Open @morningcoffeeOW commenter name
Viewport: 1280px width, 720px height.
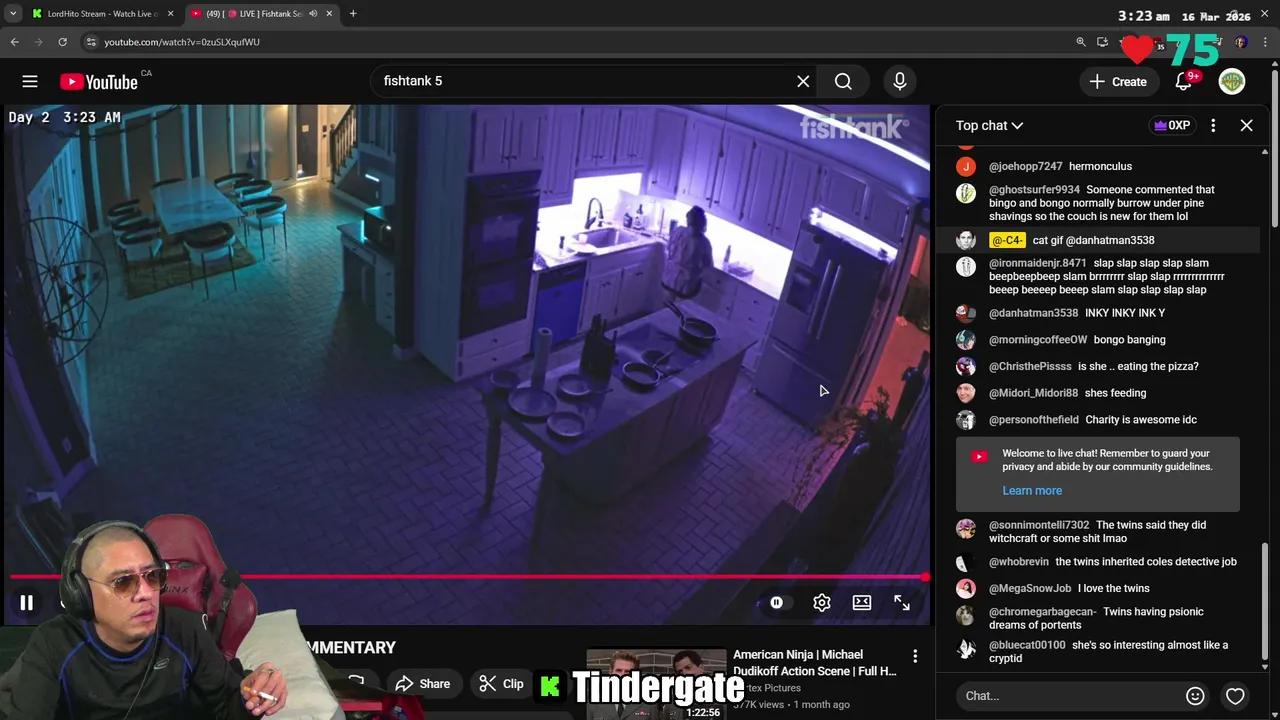coord(1038,340)
